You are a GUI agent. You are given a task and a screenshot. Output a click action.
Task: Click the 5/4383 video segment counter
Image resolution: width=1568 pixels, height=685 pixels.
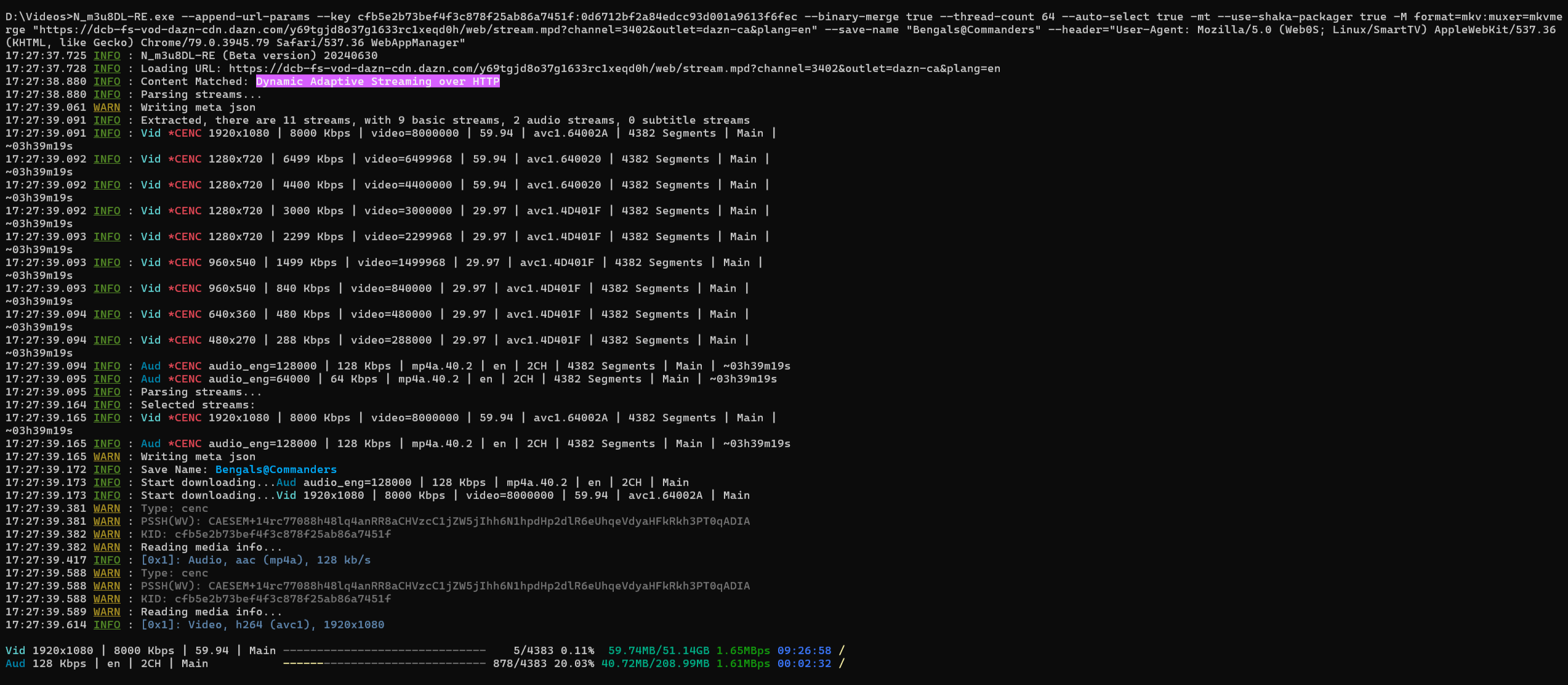pos(533,651)
